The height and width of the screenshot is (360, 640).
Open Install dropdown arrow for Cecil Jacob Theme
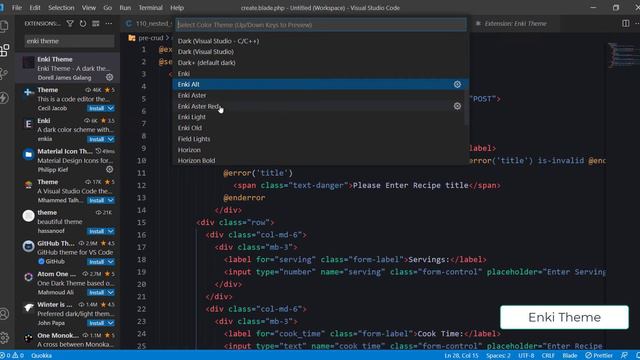[x=111, y=108]
